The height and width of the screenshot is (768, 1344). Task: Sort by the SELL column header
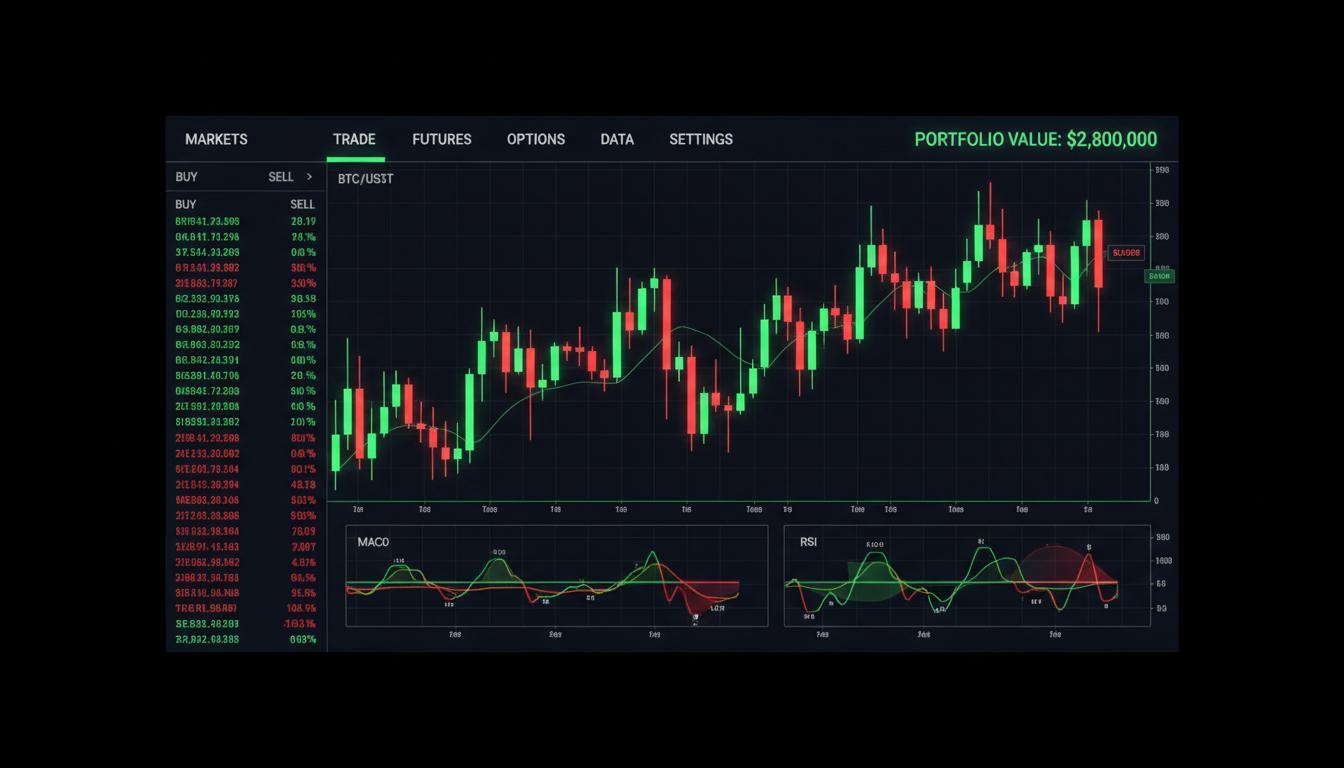[302, 204]
